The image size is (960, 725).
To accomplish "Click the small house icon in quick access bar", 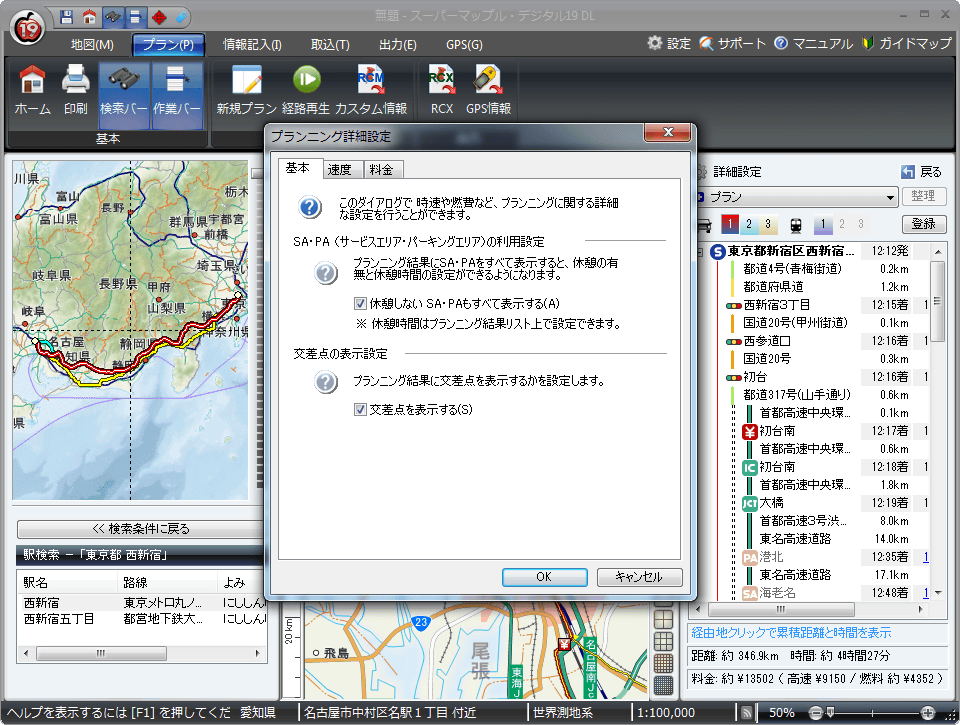I will (89, 17).
